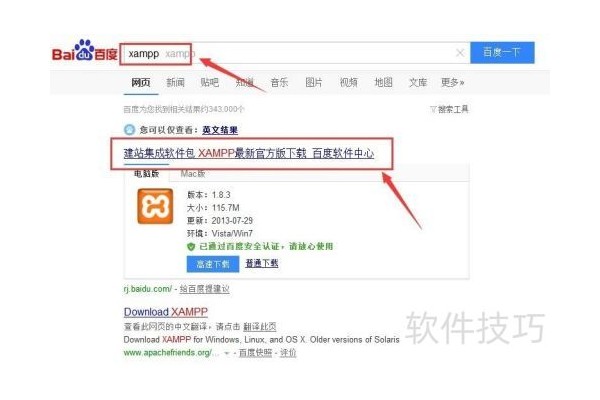Image resolution: width=600 pixels, height=400 pixels.
Task: Open the 百度快照 cached link
Action: tap(255, 353)
